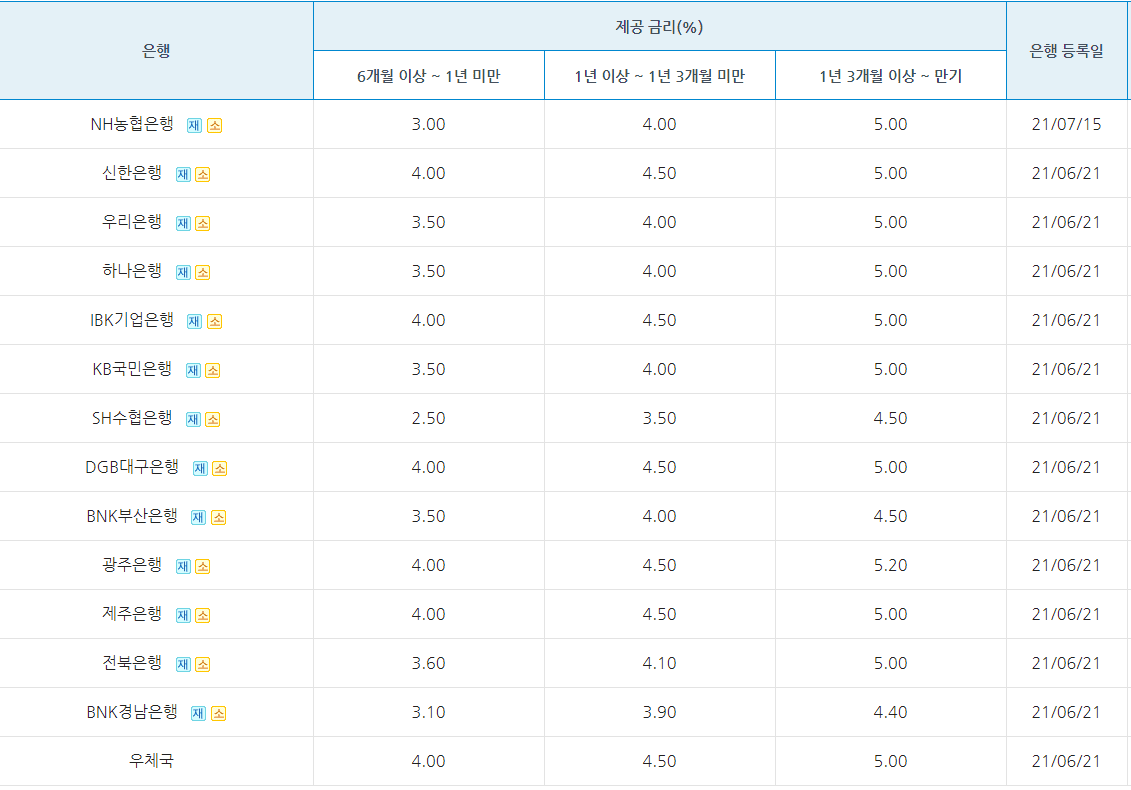Click the 6개월 이상 ~ 1년 미만 header
Image resolution: width=1131 pixels, height=790 pixels.
428,76
